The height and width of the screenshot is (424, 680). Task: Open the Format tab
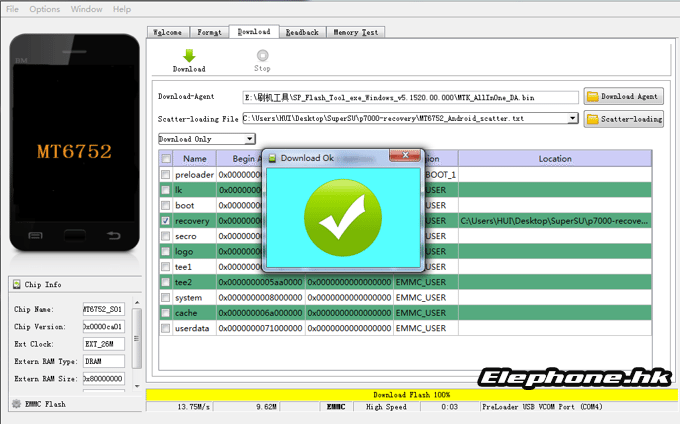[x=211, y=32]
